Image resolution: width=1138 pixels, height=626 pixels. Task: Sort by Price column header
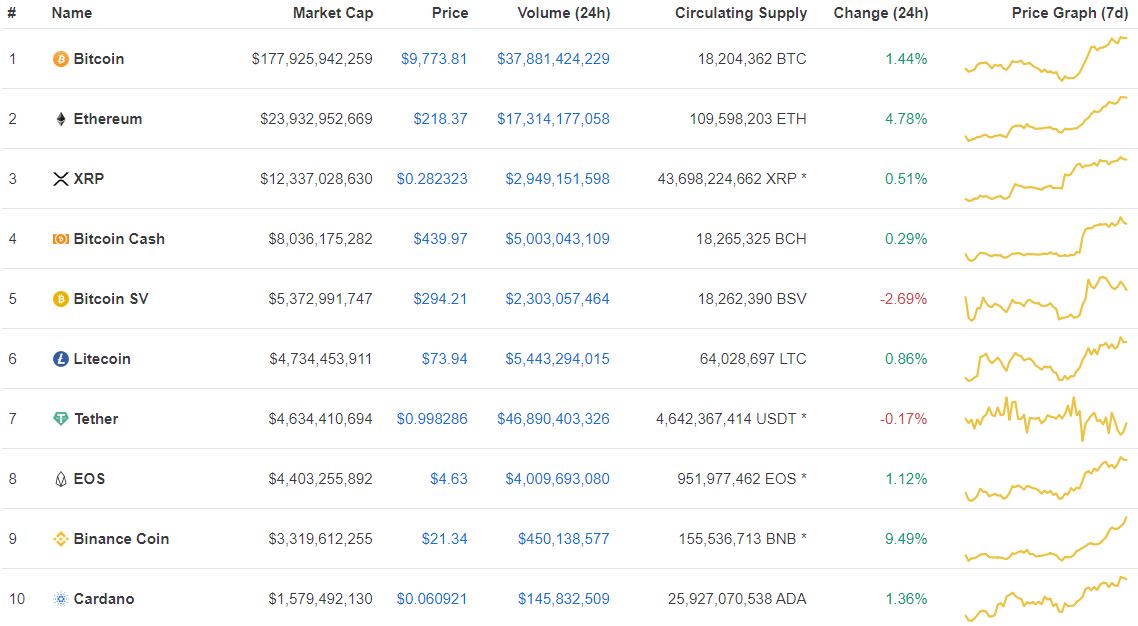click(x=450, y=13)
